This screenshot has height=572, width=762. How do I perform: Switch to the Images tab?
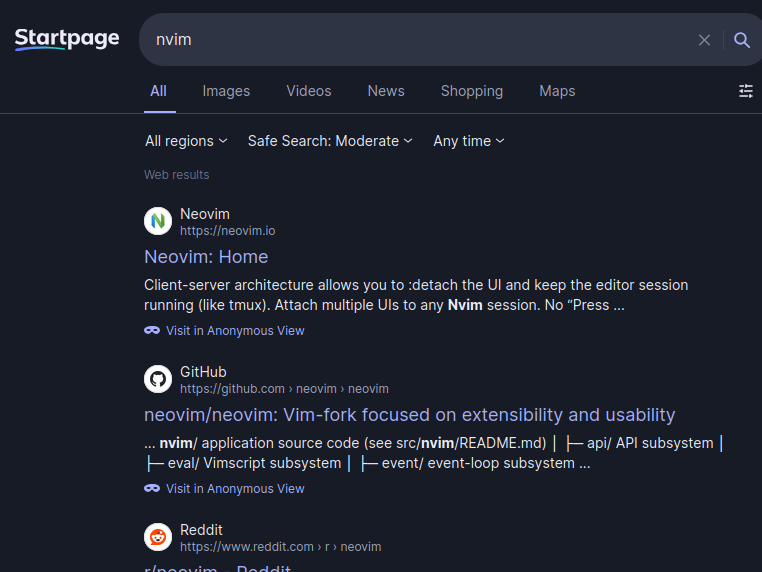point(226,91)
